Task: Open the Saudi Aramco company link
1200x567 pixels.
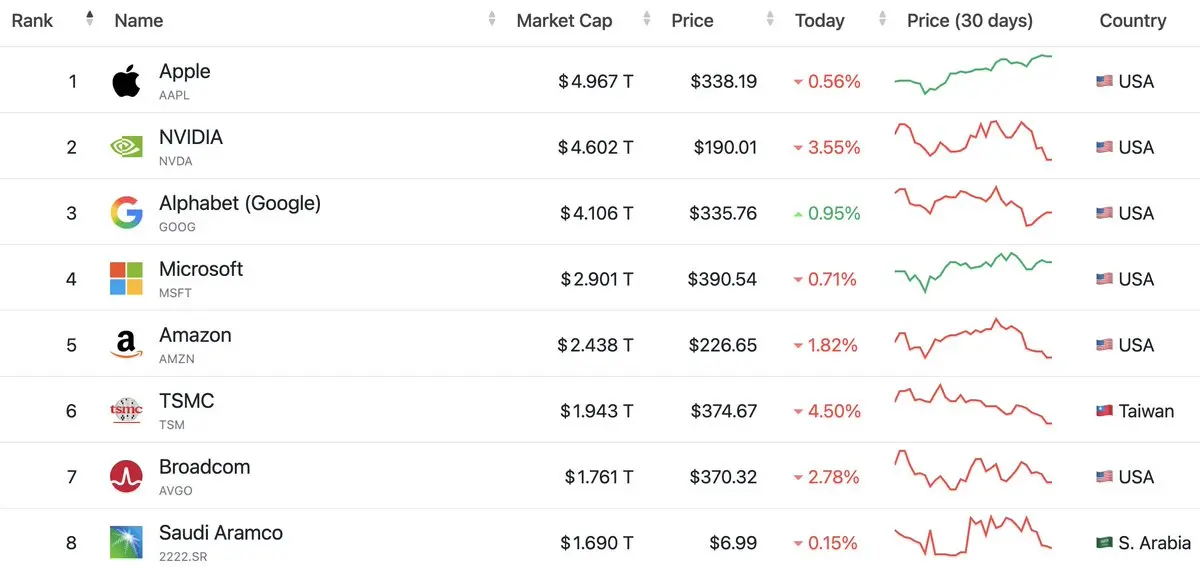Action: pyautogui.click(x=221, y=533)
